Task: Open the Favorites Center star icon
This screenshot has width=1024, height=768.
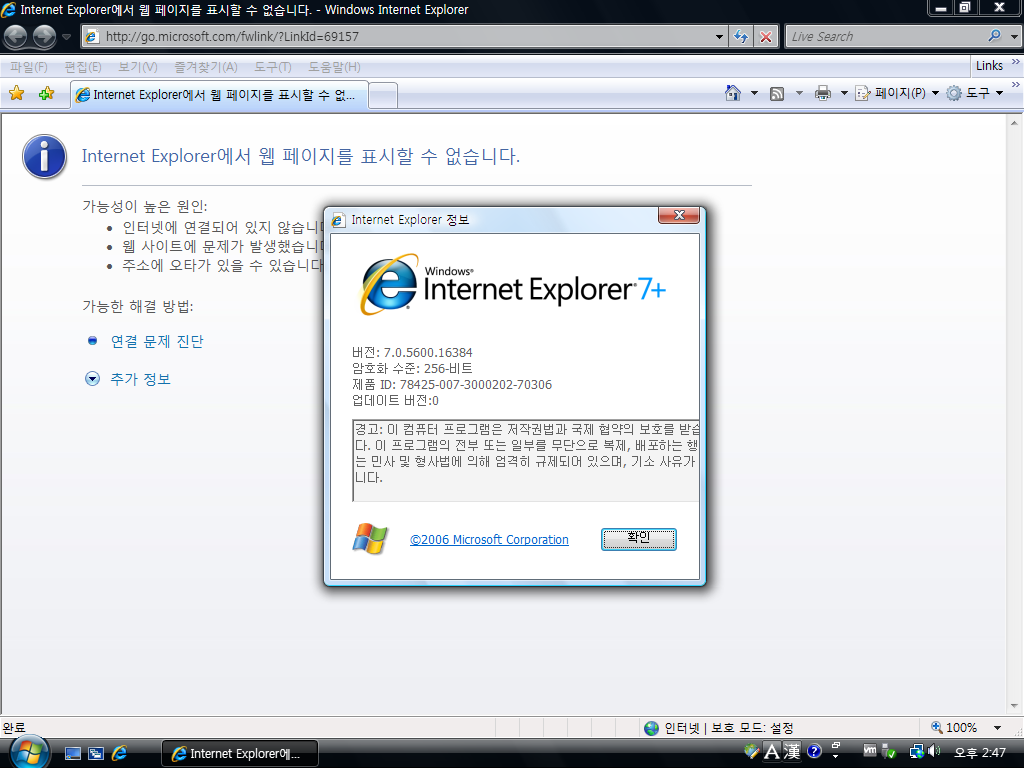Action: [x=16, y=93]
